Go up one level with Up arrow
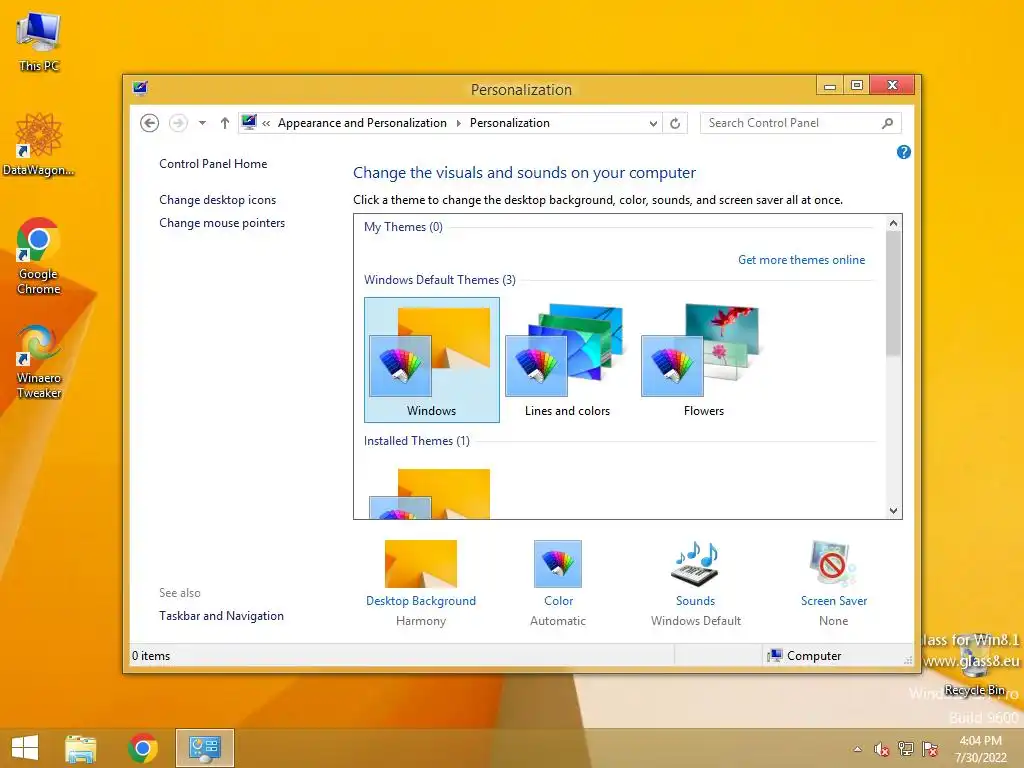 point(225,123)
